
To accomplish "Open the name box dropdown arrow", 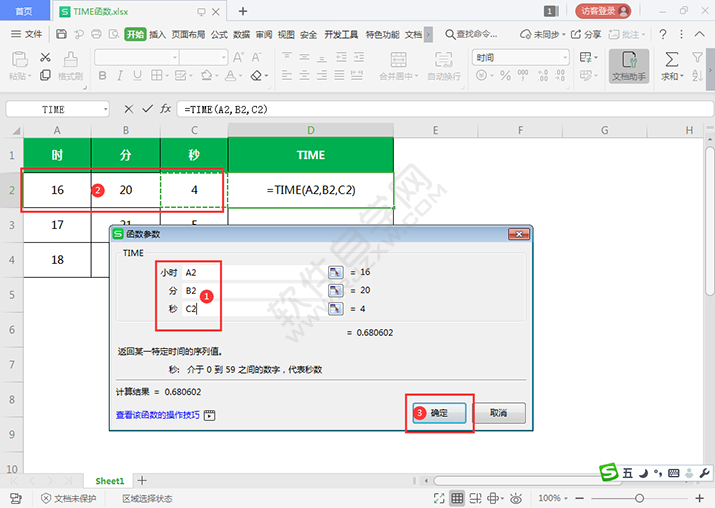I will [105, 109].
